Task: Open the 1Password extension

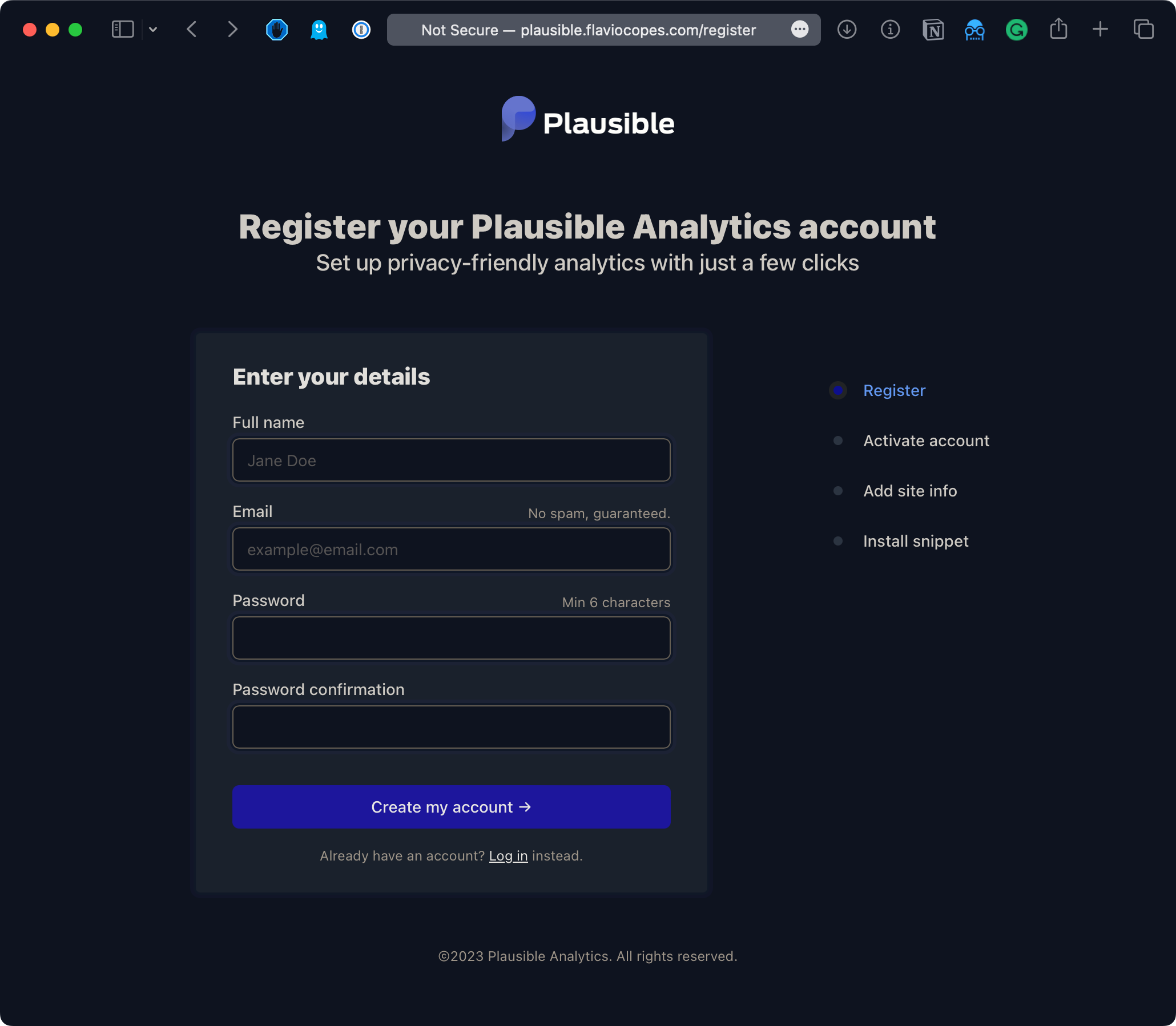Action: [x=361, y=30]
